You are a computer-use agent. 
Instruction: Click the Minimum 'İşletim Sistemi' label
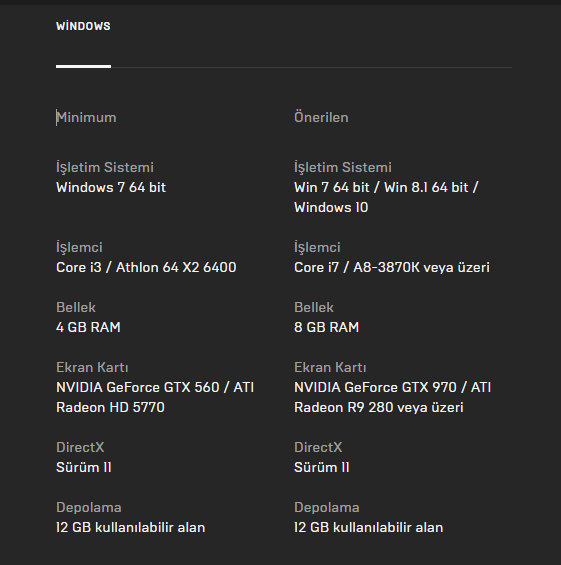click(105, 168)
